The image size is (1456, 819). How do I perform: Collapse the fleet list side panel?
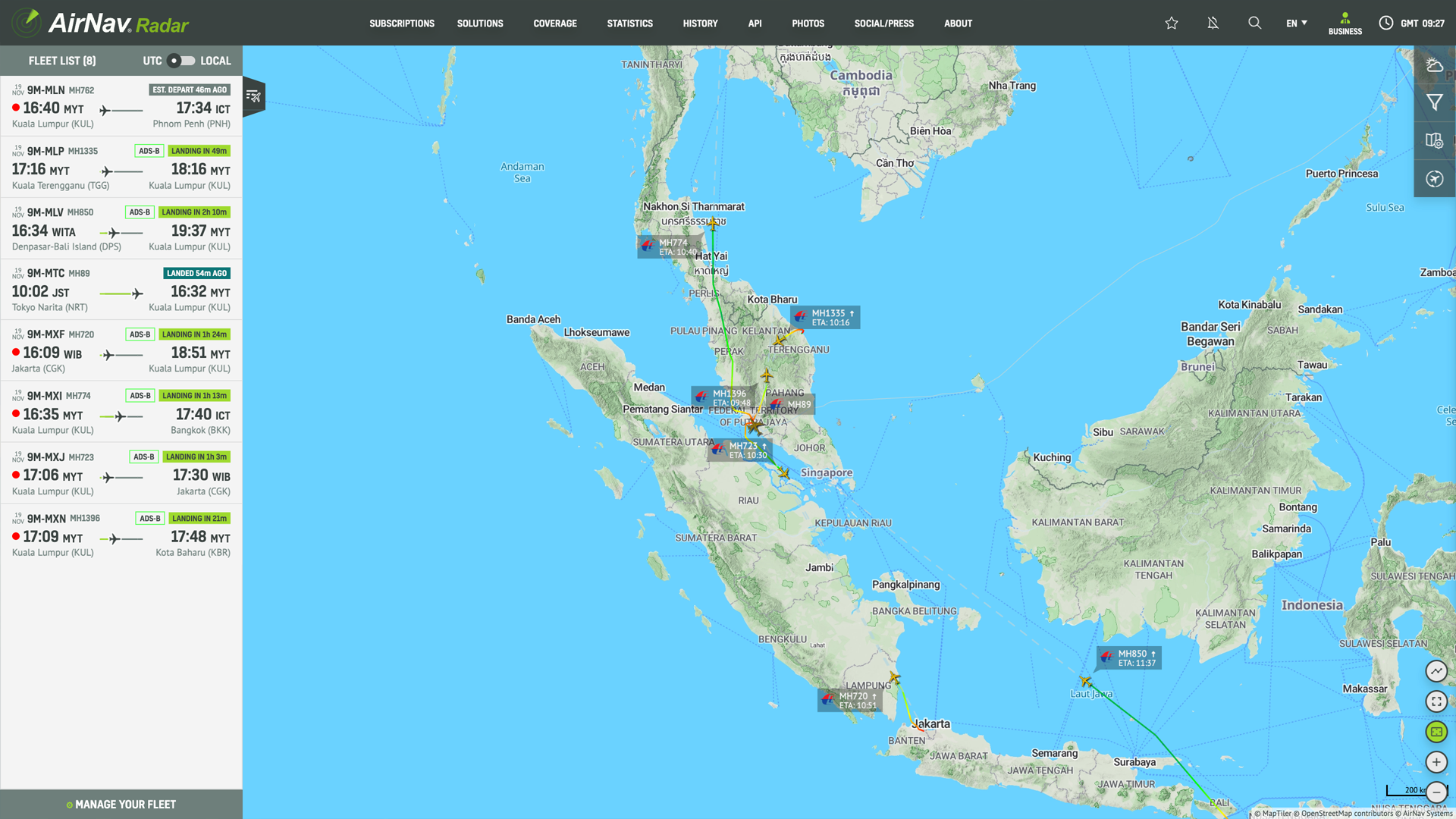pyautogui.click(x=253, y=96)
